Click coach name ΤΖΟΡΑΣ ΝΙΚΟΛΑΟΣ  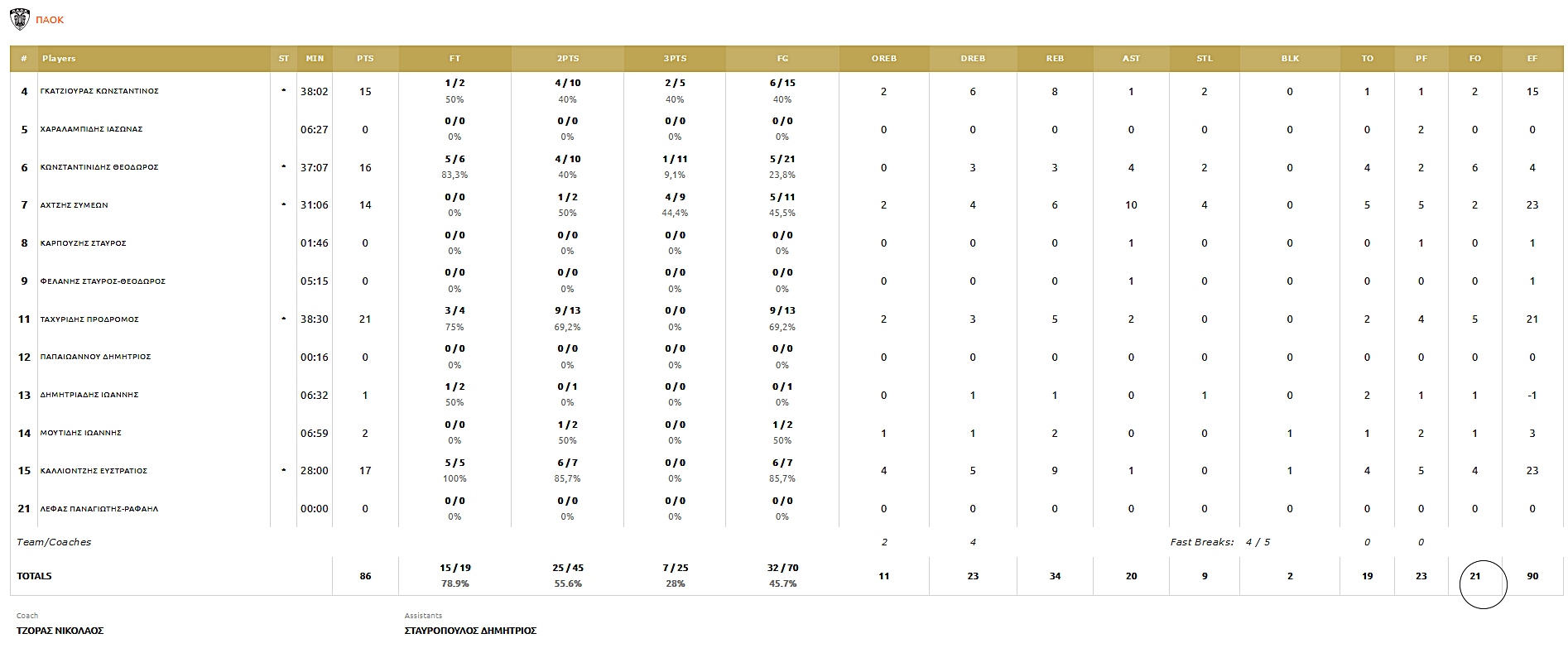click(60, 631)
